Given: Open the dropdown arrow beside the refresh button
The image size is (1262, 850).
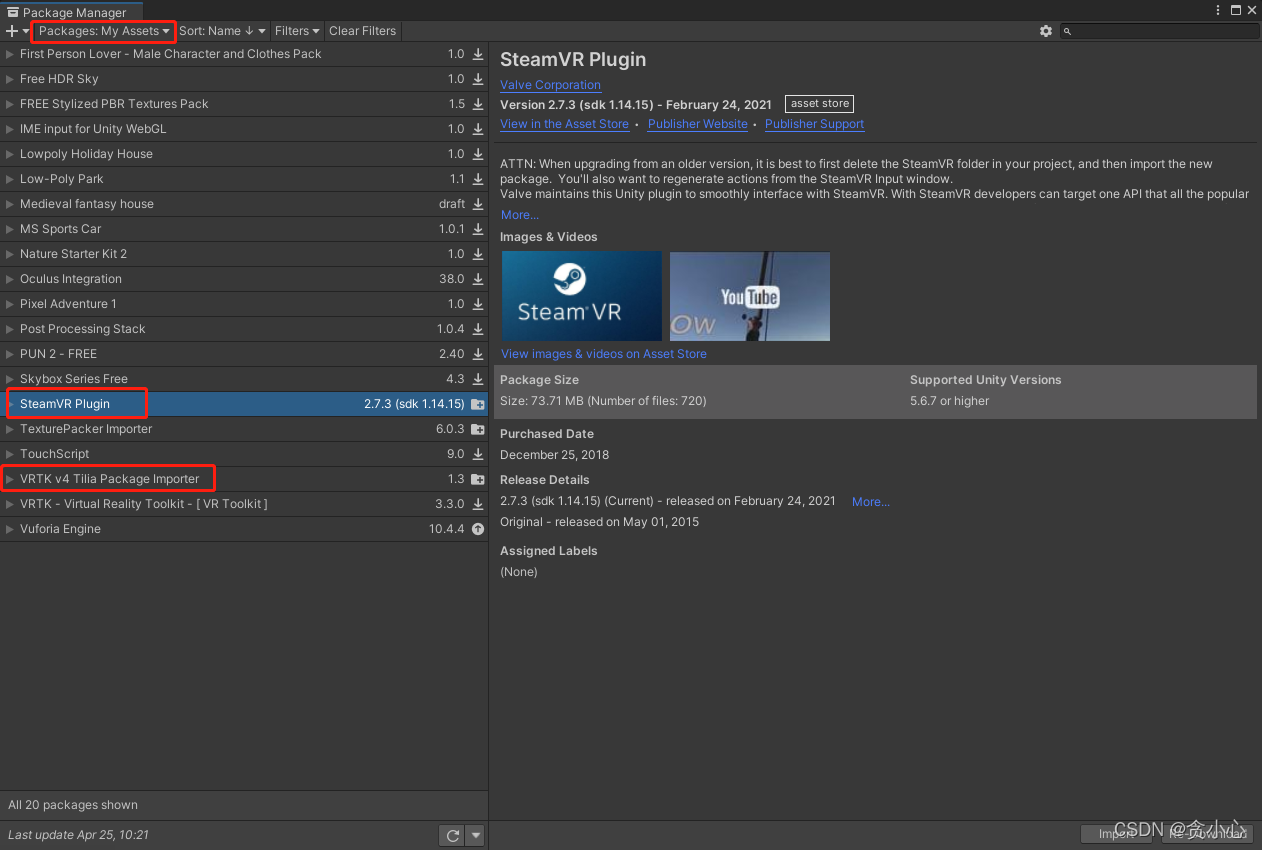Looking at the screenshot, I should point(476,835).
